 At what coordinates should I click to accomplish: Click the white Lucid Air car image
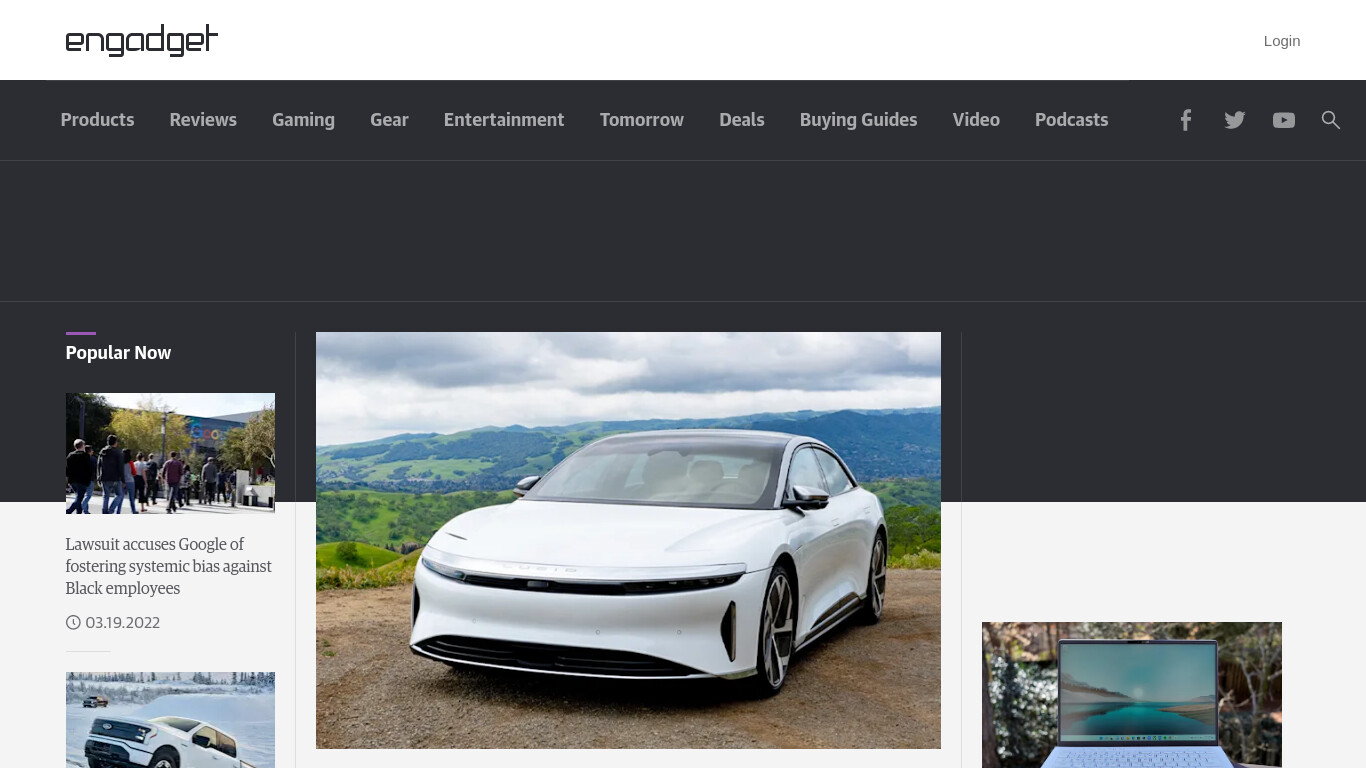(628, 540)
